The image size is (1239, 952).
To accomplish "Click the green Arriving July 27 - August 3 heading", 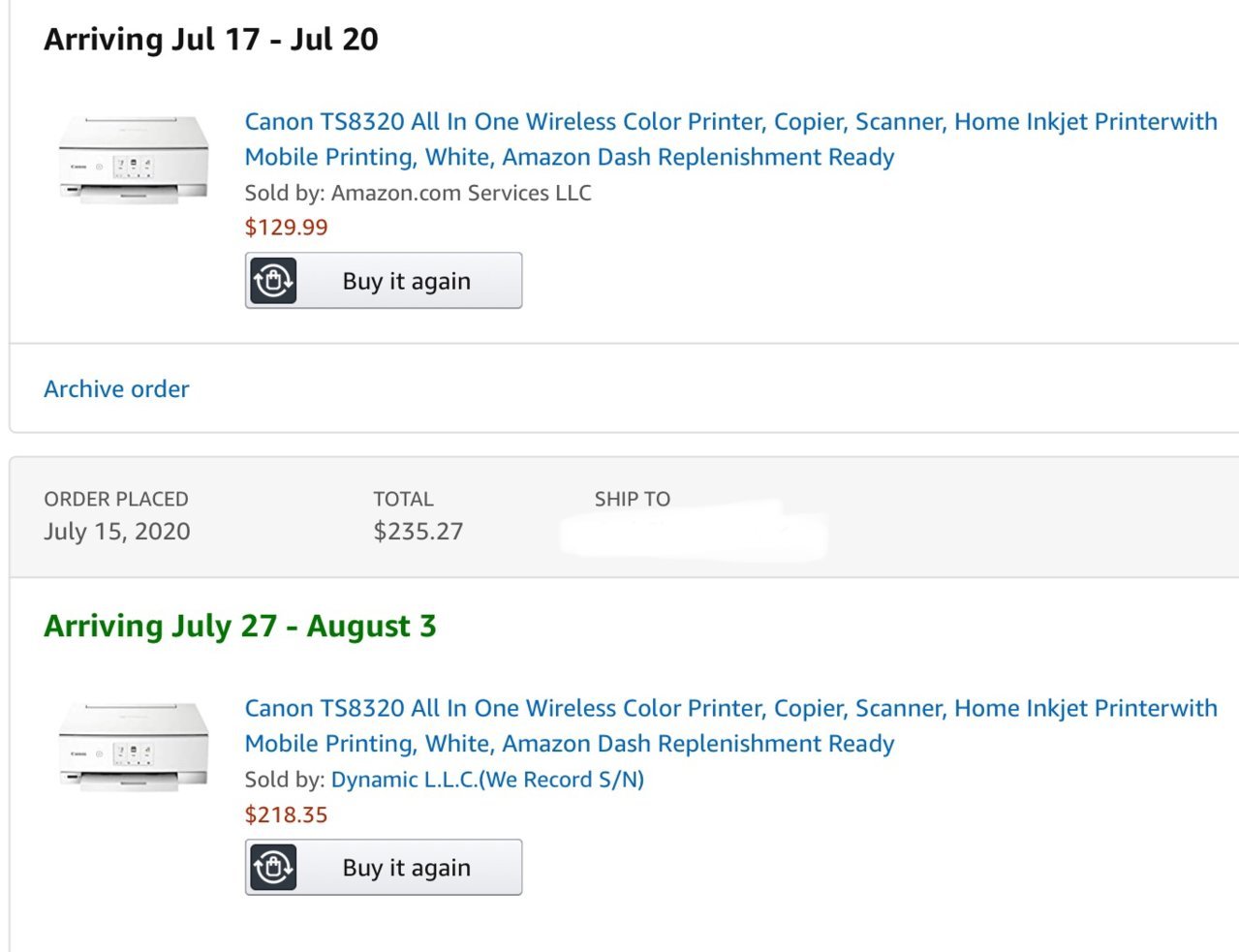I will pyautogui.click(x=240, y=627).
